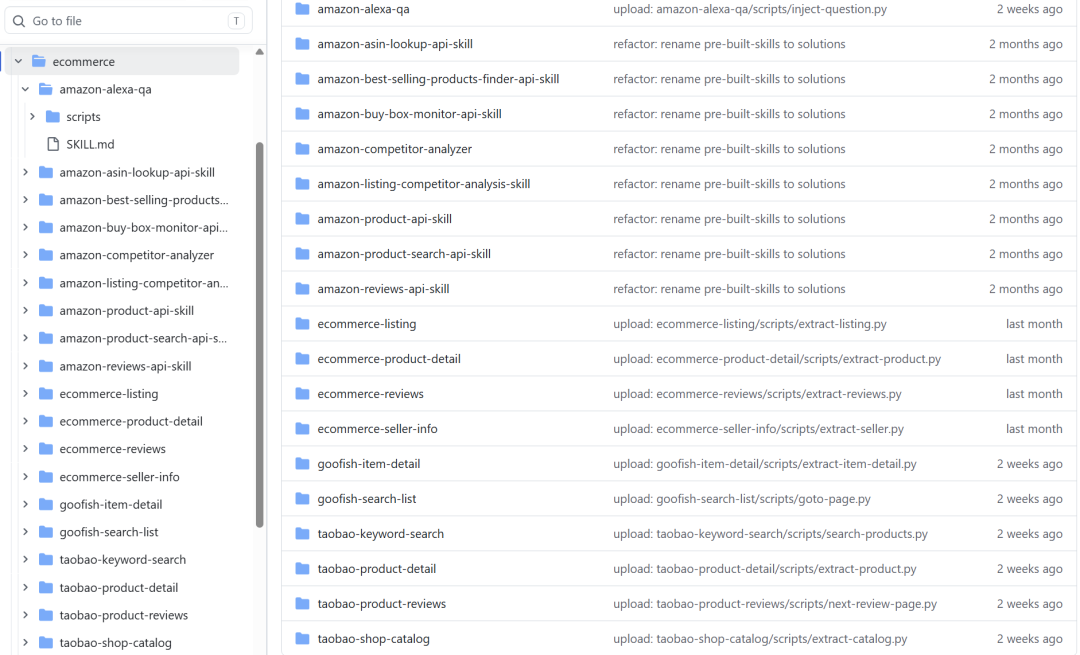Select ecommerce-seller-info tree item
Image resolution: width=1080 pixels, height=655 pixels.
click(119, 477)
